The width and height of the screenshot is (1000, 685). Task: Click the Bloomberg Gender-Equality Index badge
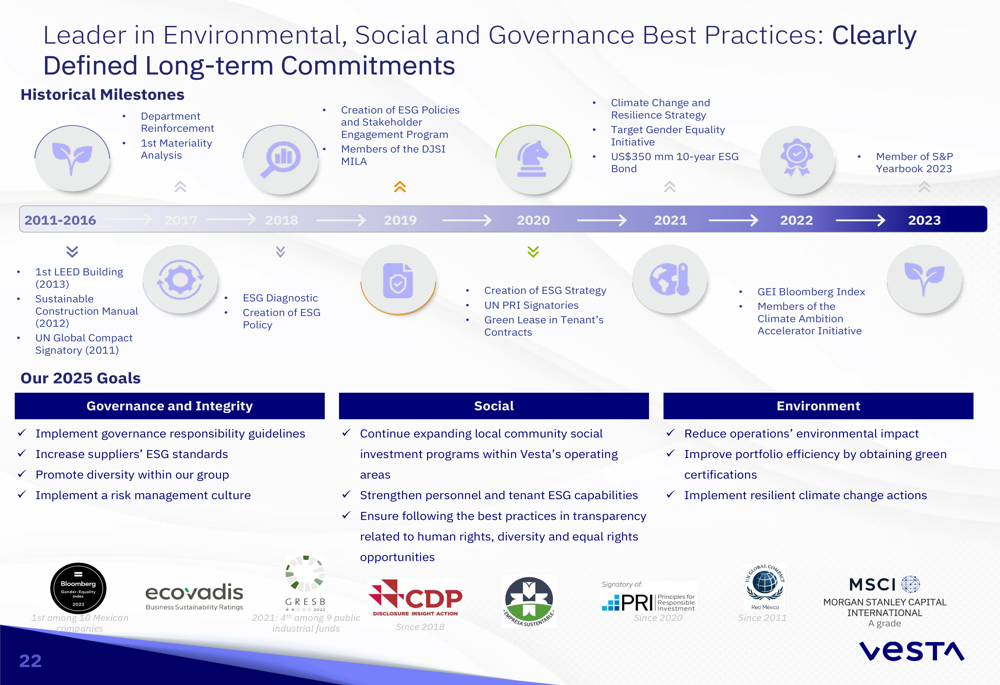(x=78, y=588)
